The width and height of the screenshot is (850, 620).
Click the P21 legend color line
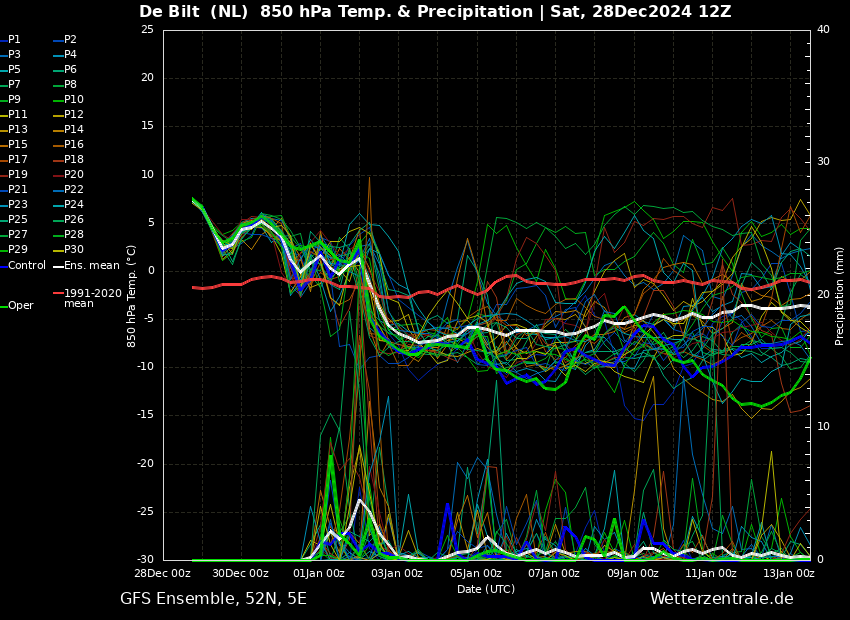click(x=3, y=190)
